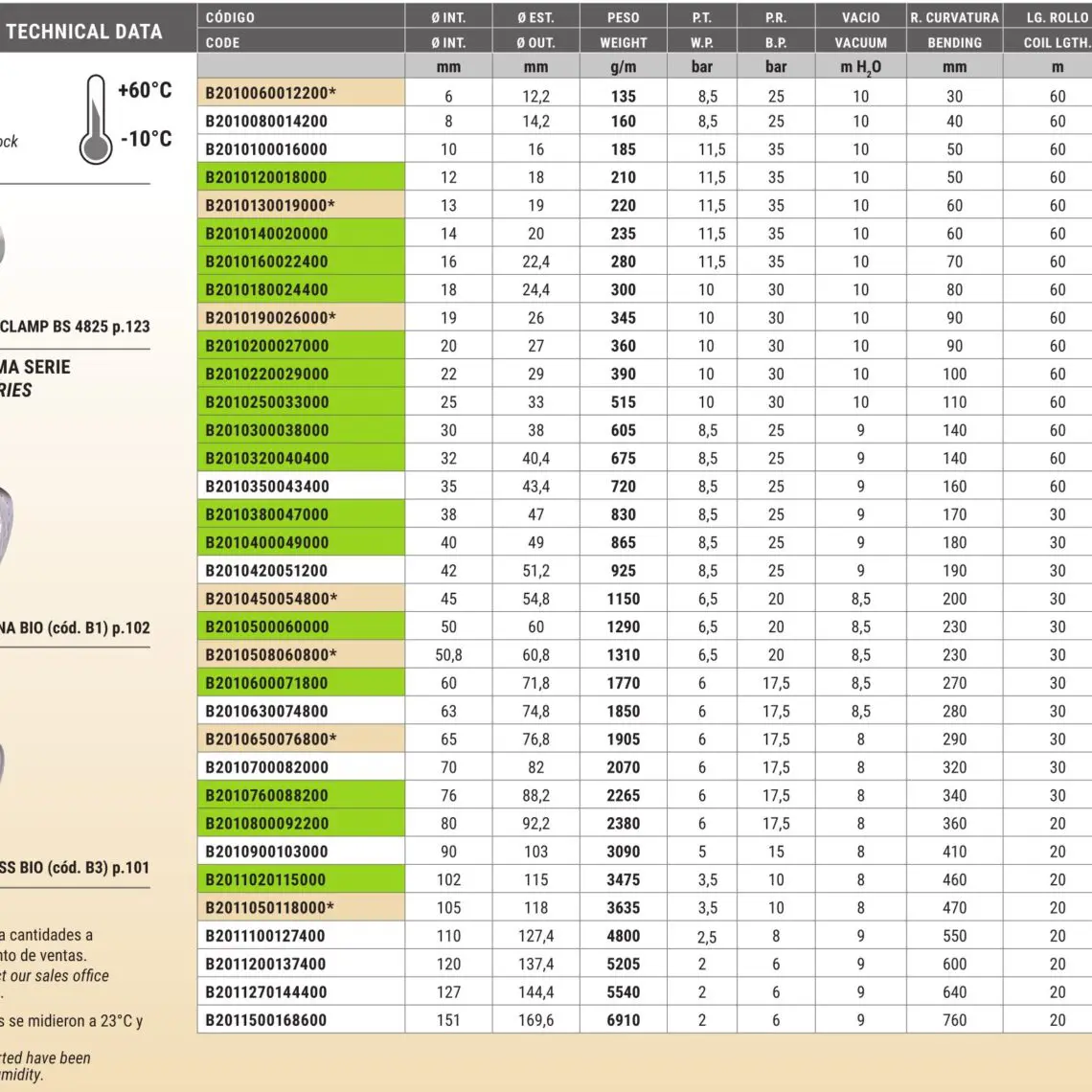The image size is (1092, 1092).
Task: Select the TECHNICAL DATA heading
Action: click(x=84, y=31)
